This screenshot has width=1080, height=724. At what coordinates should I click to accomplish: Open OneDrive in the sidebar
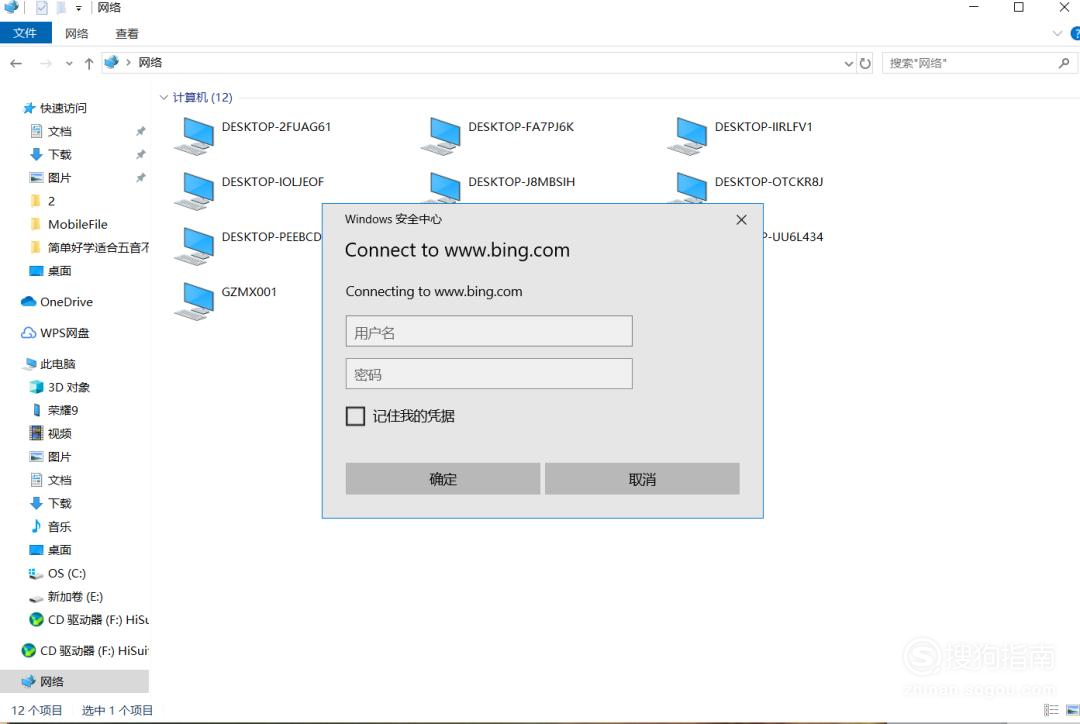point(65,302)
